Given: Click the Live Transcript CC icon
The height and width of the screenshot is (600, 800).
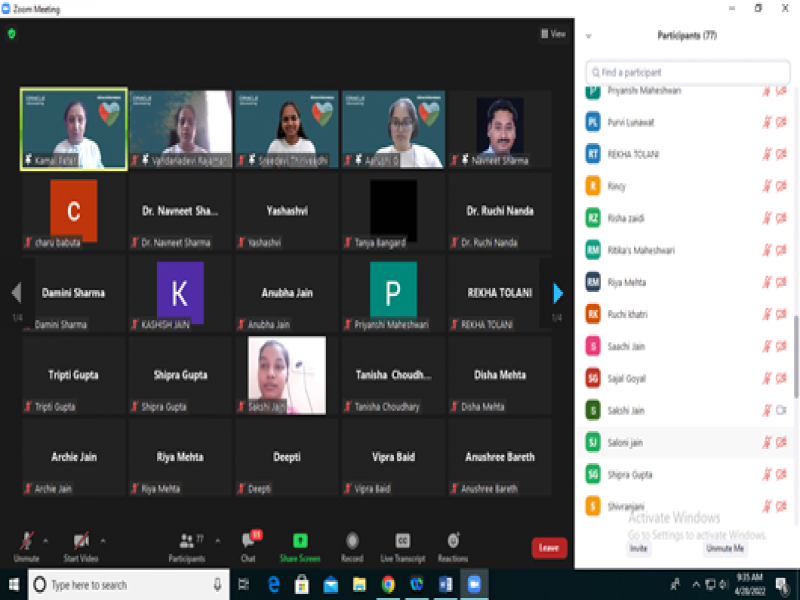Looking at the screenshot, I should (402, 542).
